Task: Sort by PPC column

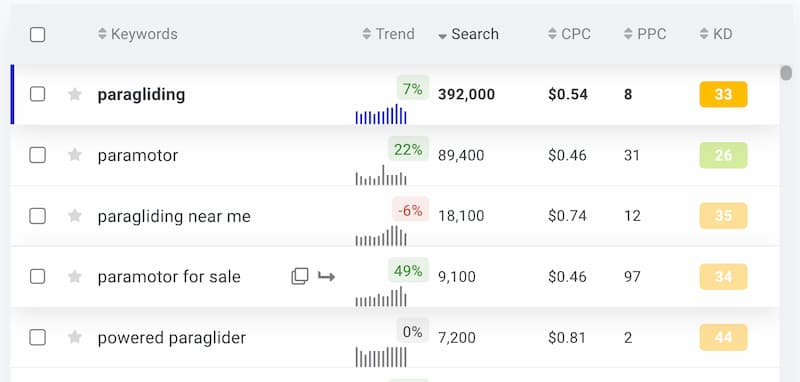Action: [645, 34]
